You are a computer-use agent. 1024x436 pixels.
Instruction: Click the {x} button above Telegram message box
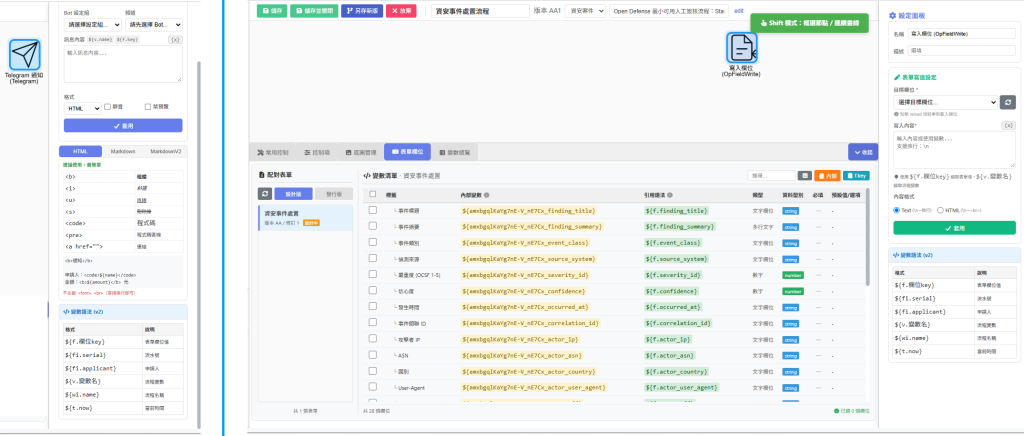pos(175,40)
